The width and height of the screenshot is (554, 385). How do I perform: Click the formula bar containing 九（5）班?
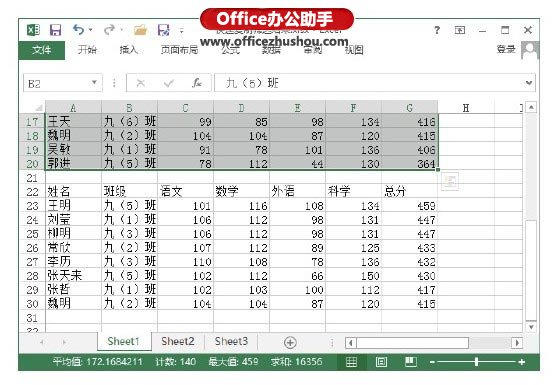click(369, 83)
